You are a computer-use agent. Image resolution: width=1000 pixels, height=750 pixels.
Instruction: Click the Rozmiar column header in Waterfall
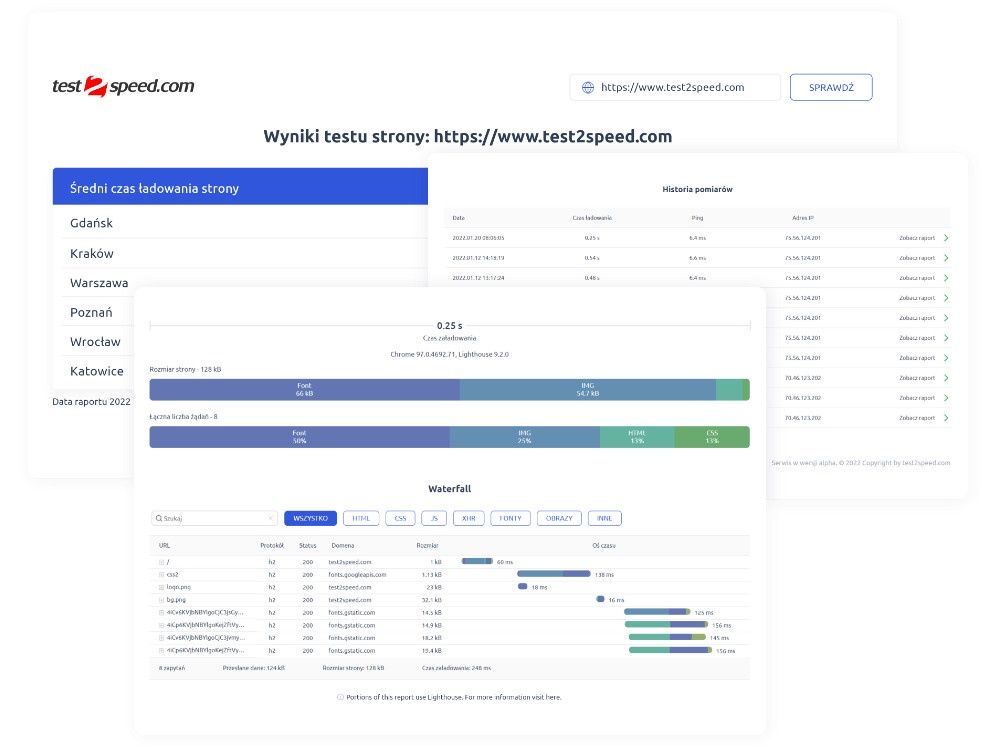427,546
